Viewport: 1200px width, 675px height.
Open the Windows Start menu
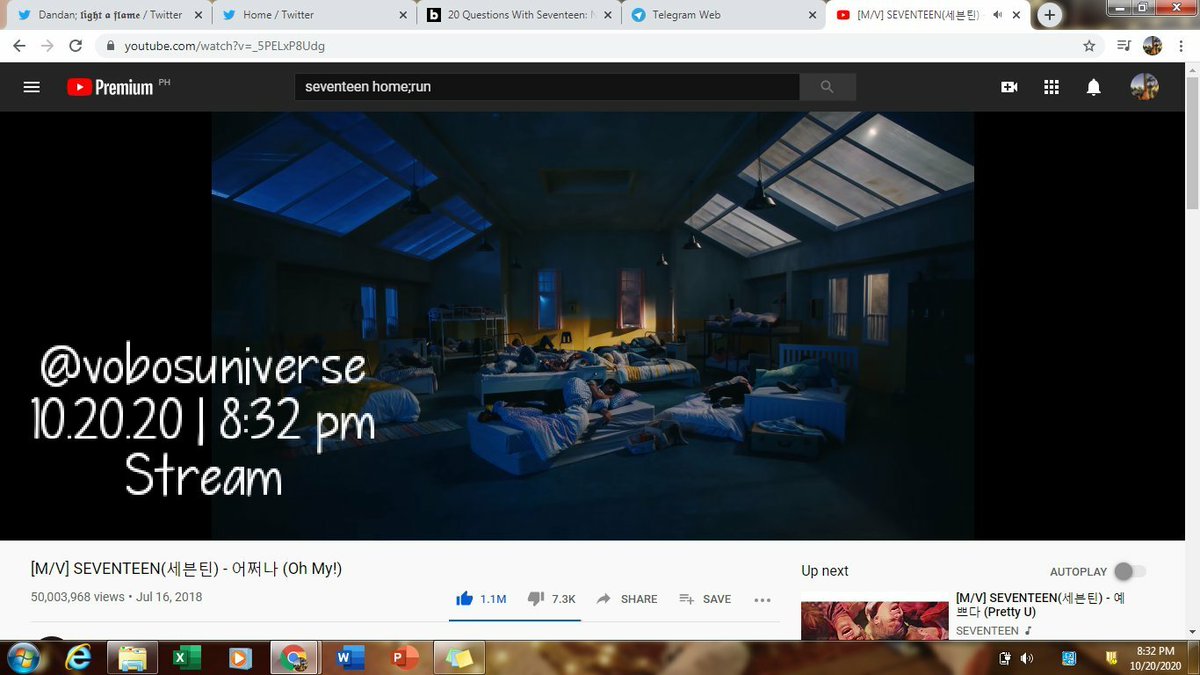point(23,657)
